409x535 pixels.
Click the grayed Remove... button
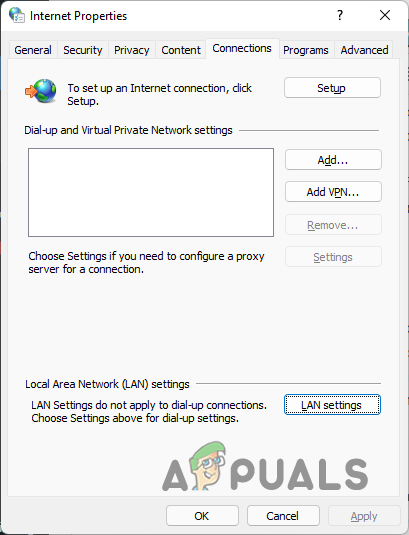pyautogui.click(x=333, y=225)
